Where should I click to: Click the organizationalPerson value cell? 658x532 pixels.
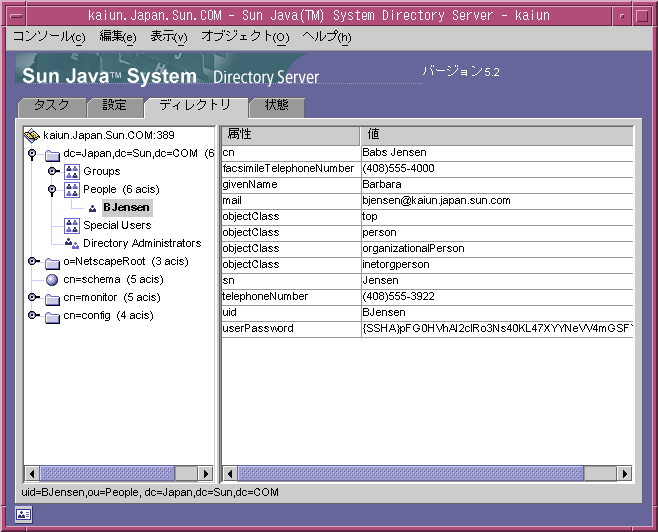pos(497,248)
